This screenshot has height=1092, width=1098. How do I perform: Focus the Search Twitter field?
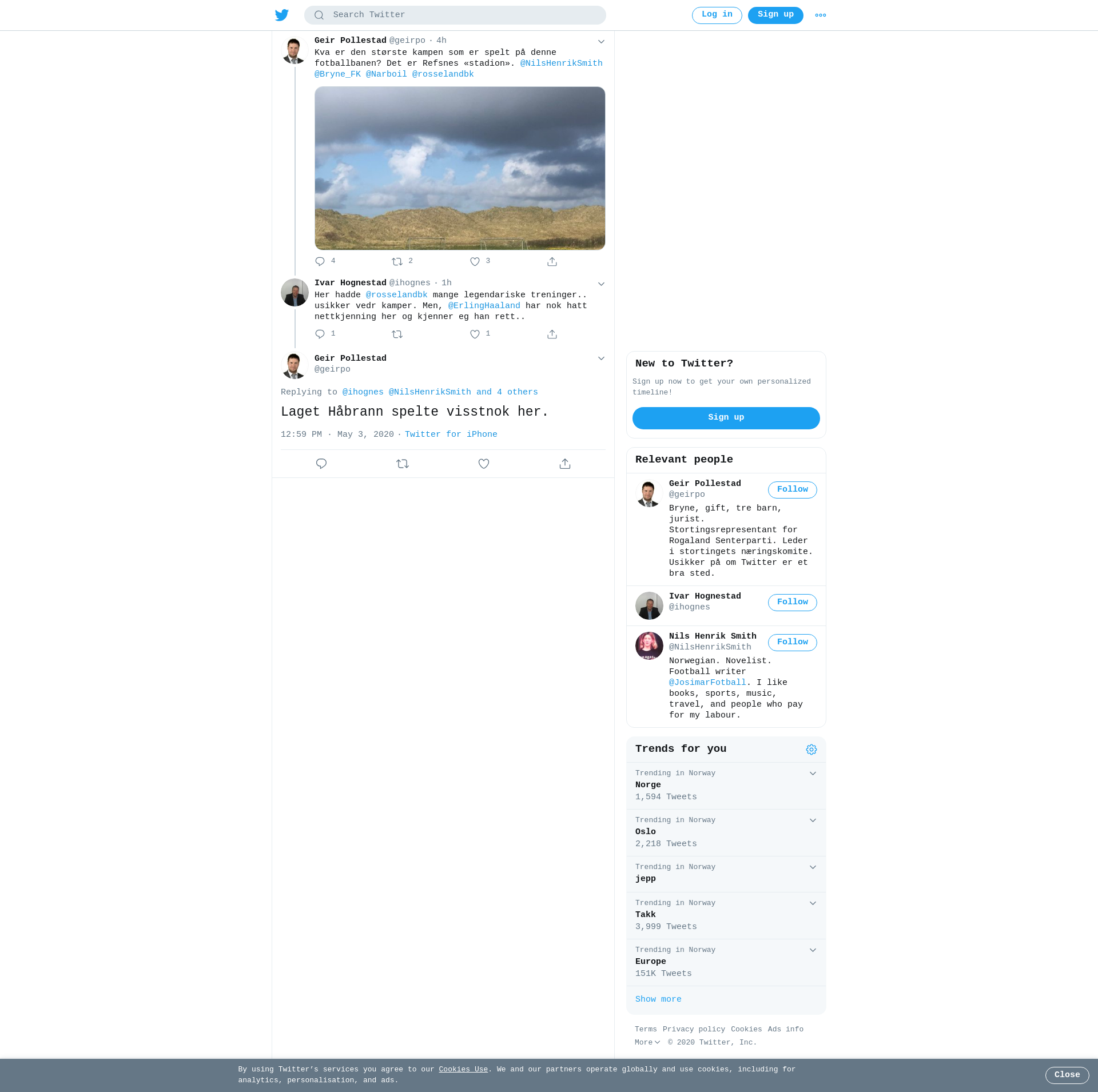[455, 15]
